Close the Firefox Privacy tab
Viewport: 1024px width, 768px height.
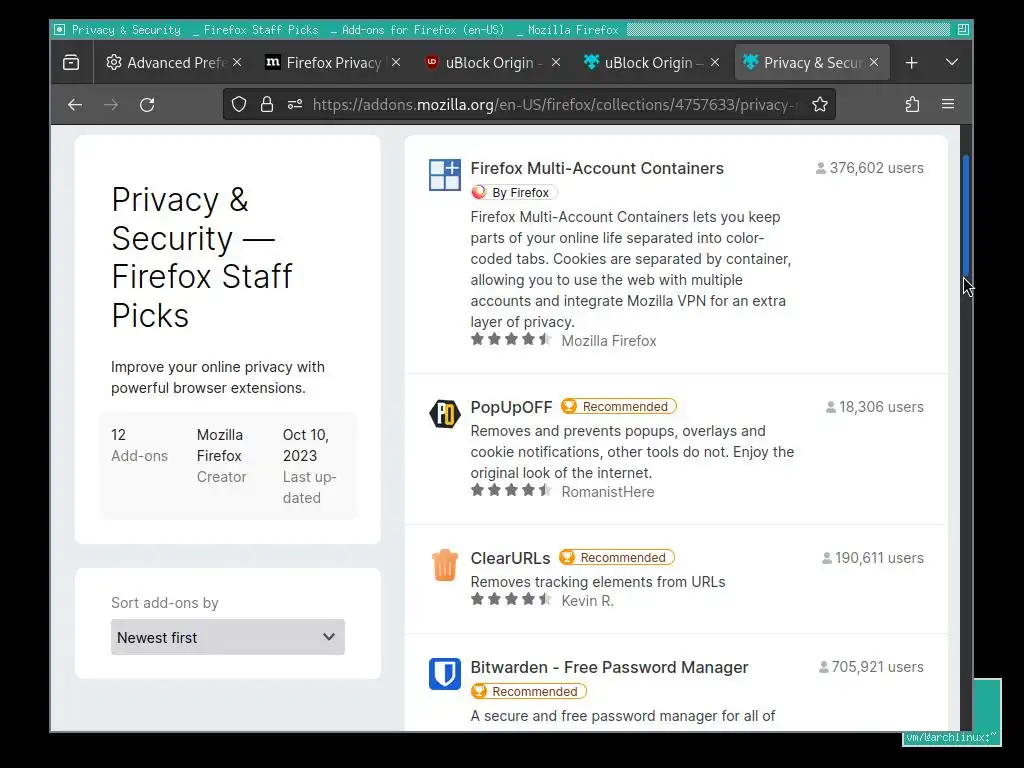click(x=396, y=62)
